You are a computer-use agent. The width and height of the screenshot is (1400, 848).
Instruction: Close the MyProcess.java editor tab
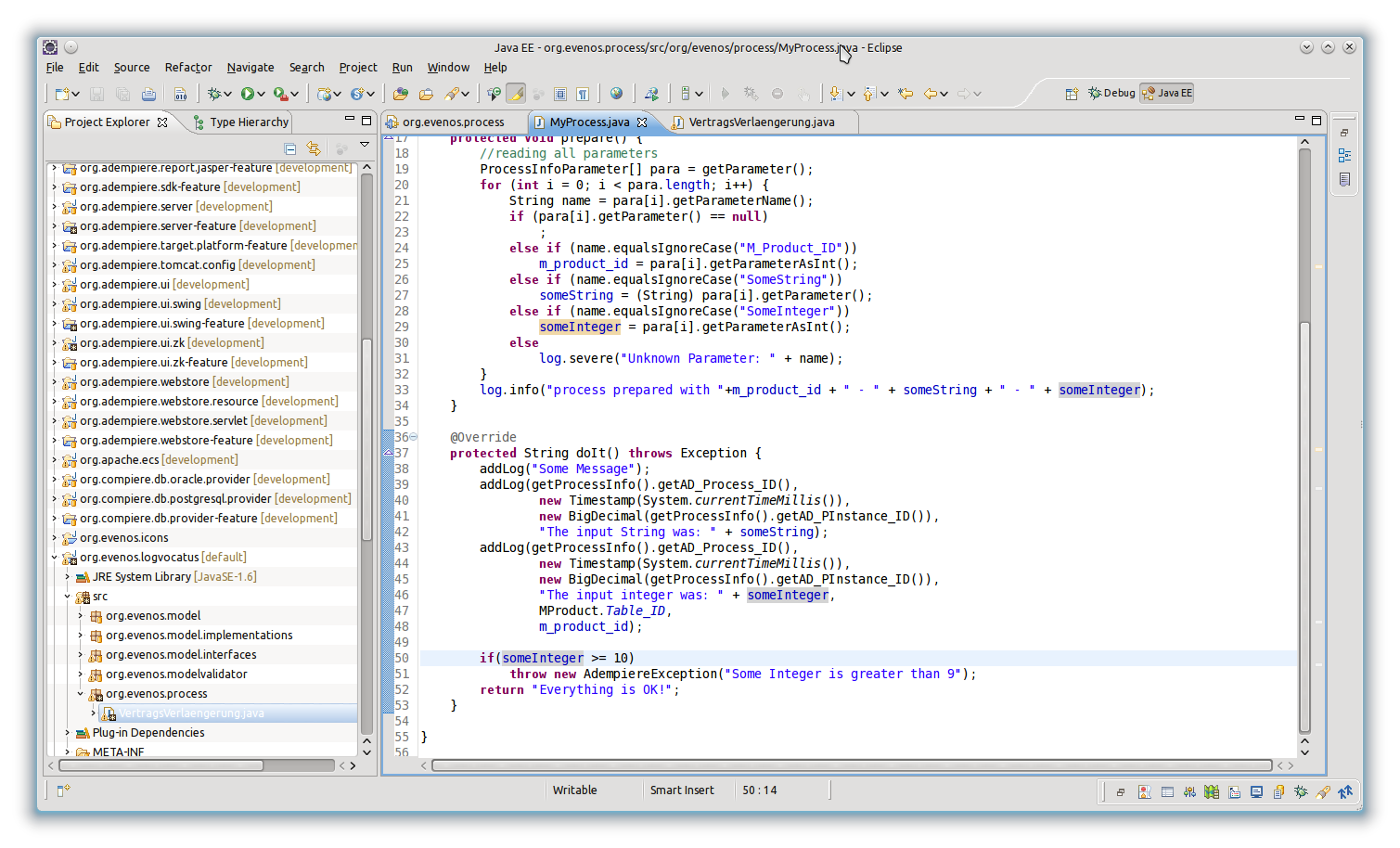642,122
